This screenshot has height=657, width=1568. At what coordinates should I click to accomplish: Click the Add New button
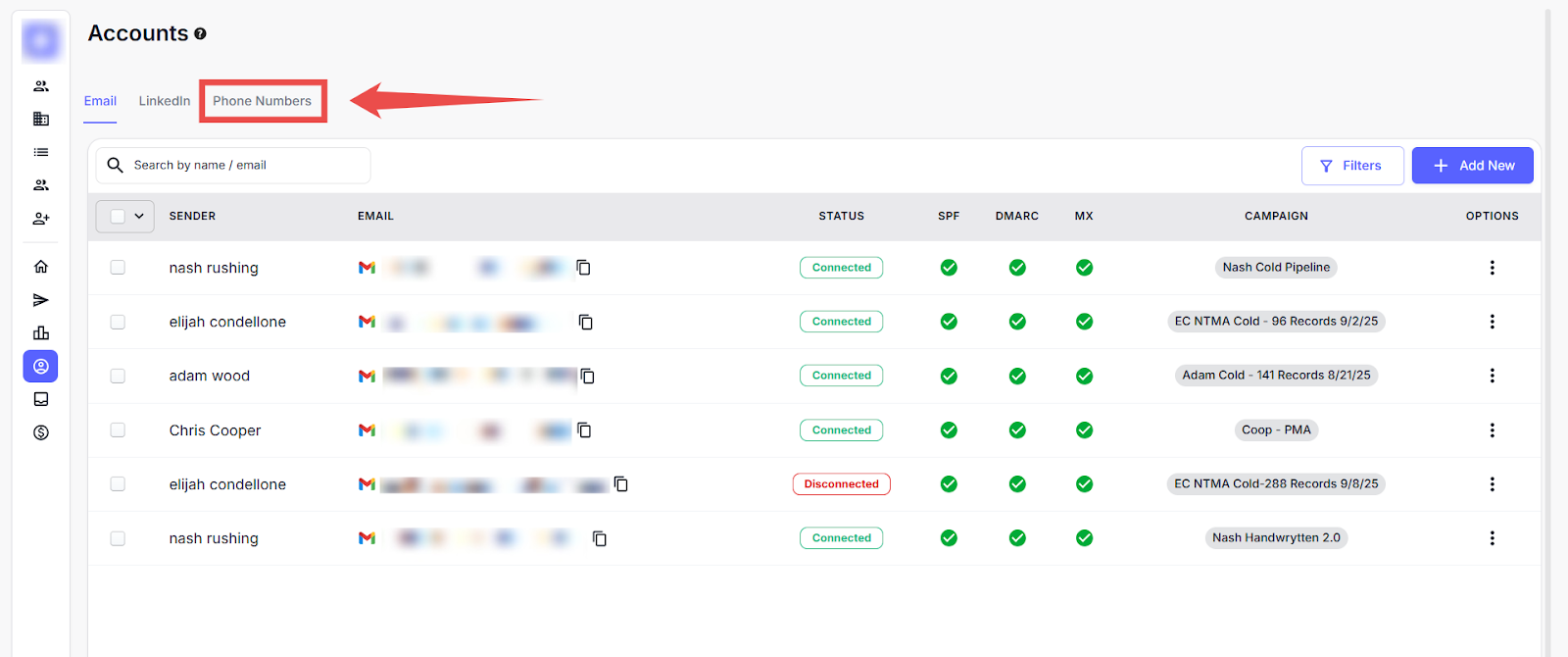click(x=1472, y=166)
